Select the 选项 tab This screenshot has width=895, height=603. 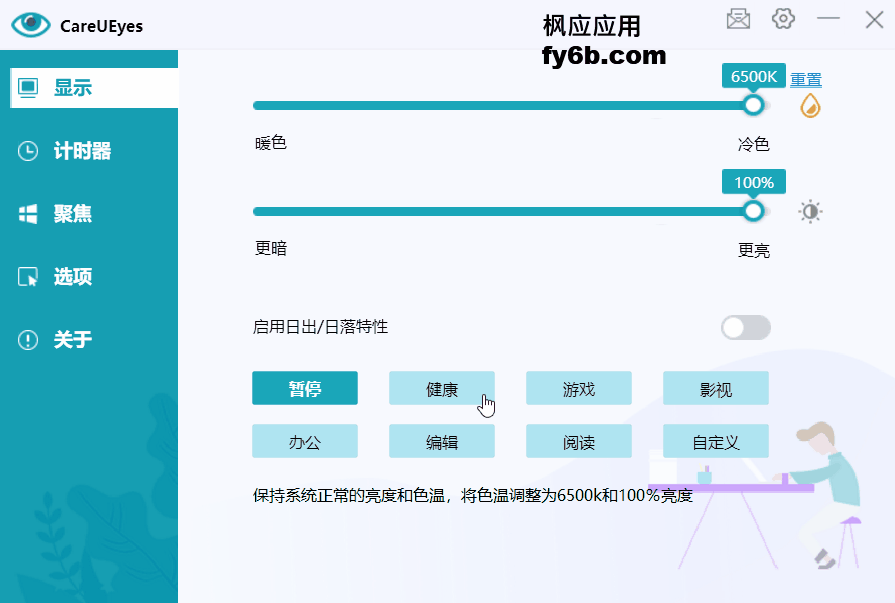click(x=90, y=277)
